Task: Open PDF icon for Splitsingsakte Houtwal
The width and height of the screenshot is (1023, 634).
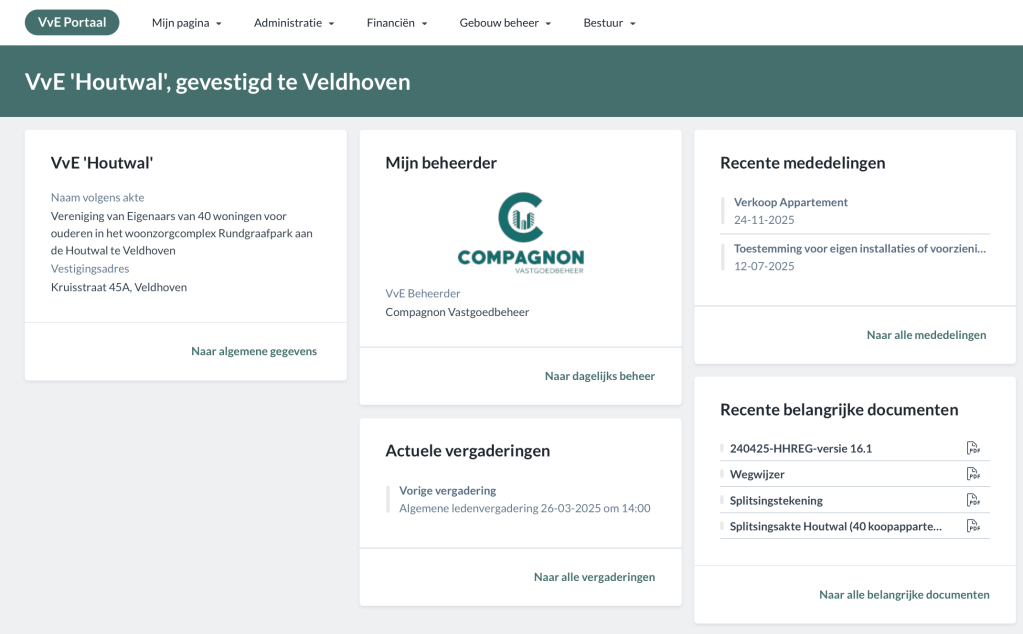Action: [x=972, y=526]
